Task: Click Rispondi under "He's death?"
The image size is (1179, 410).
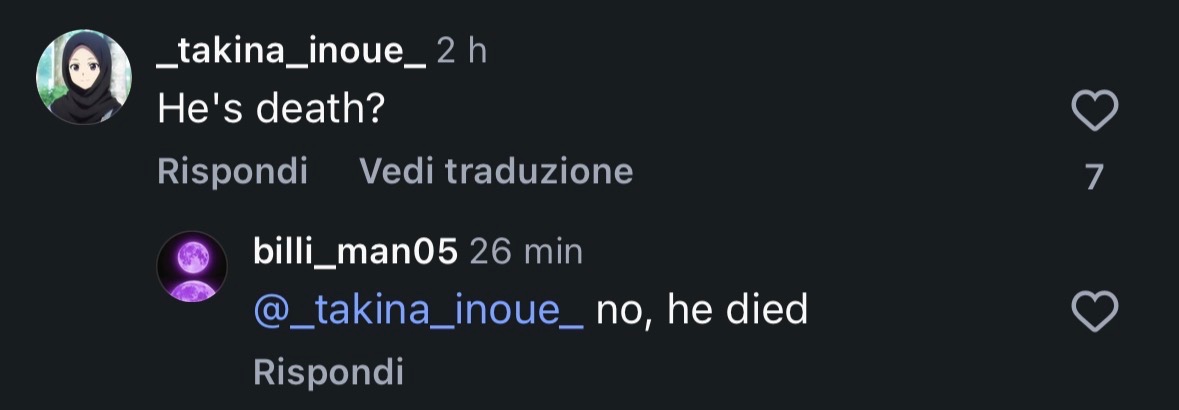Action: click(232, 172)
